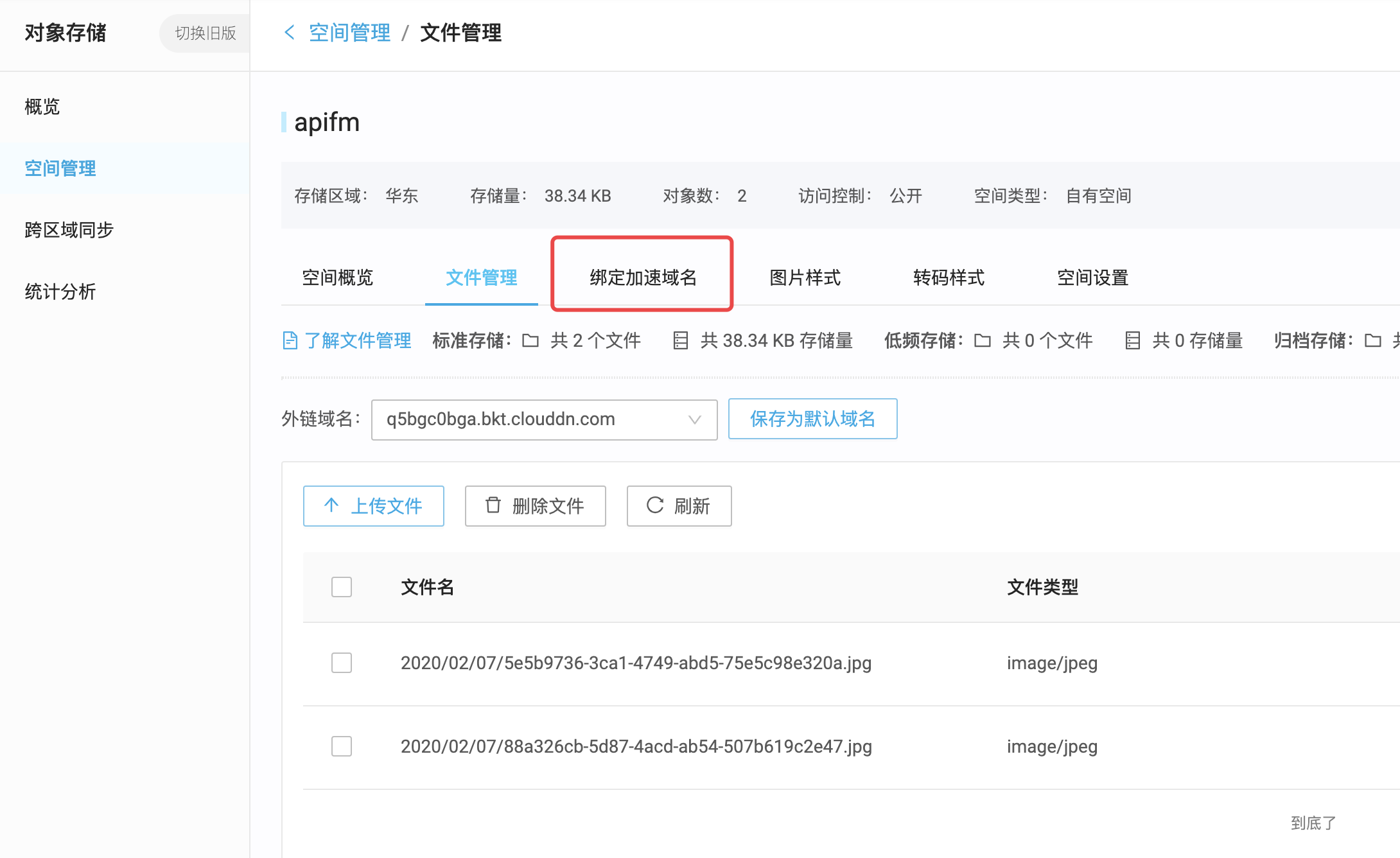Open the 图片样式 tab

[805, 277]
